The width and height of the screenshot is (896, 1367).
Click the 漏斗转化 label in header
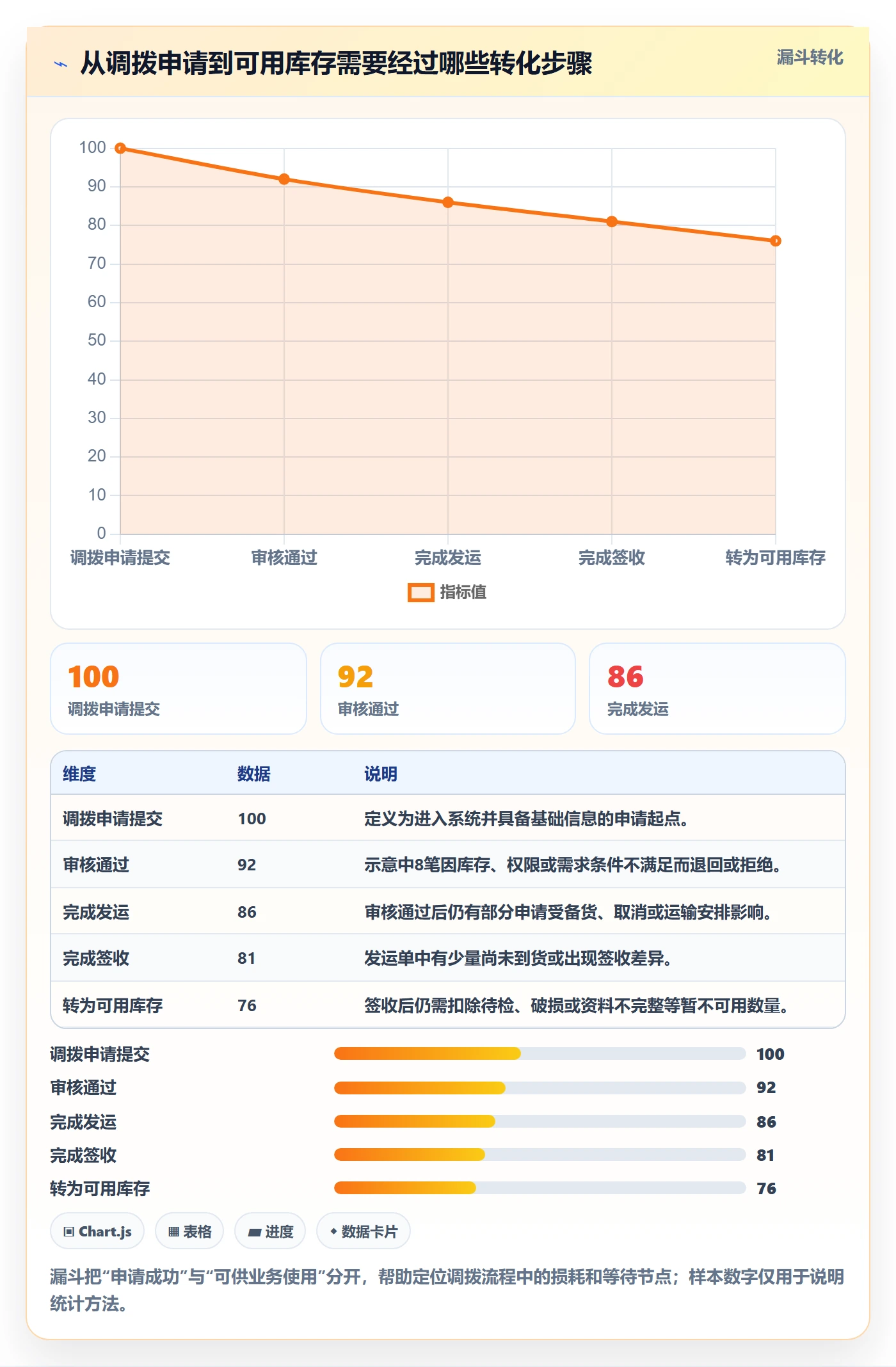click(810, 58)
